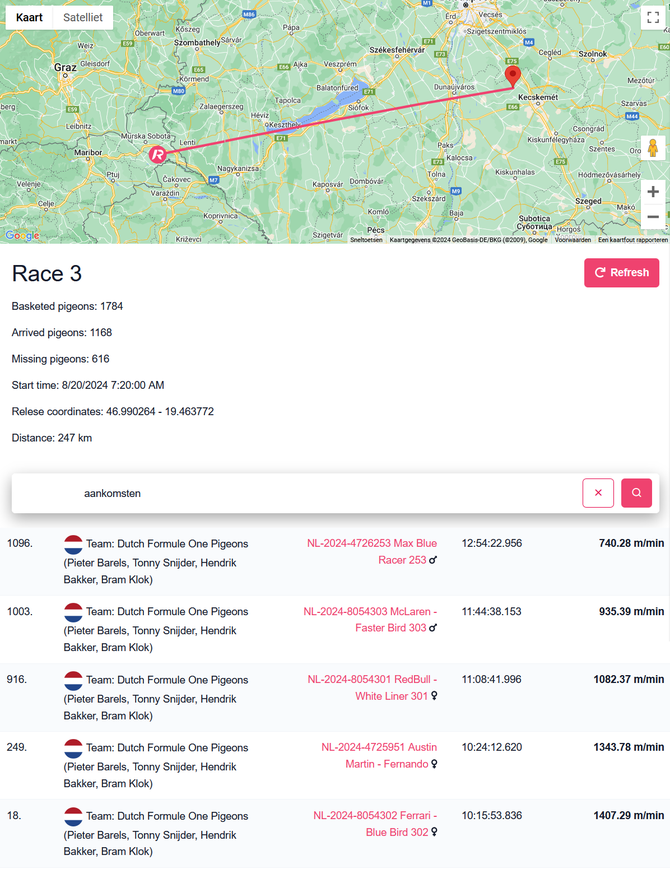Click male symbol next to Racer 253
This screenshot has height=869, width=670.
point(433,560)
